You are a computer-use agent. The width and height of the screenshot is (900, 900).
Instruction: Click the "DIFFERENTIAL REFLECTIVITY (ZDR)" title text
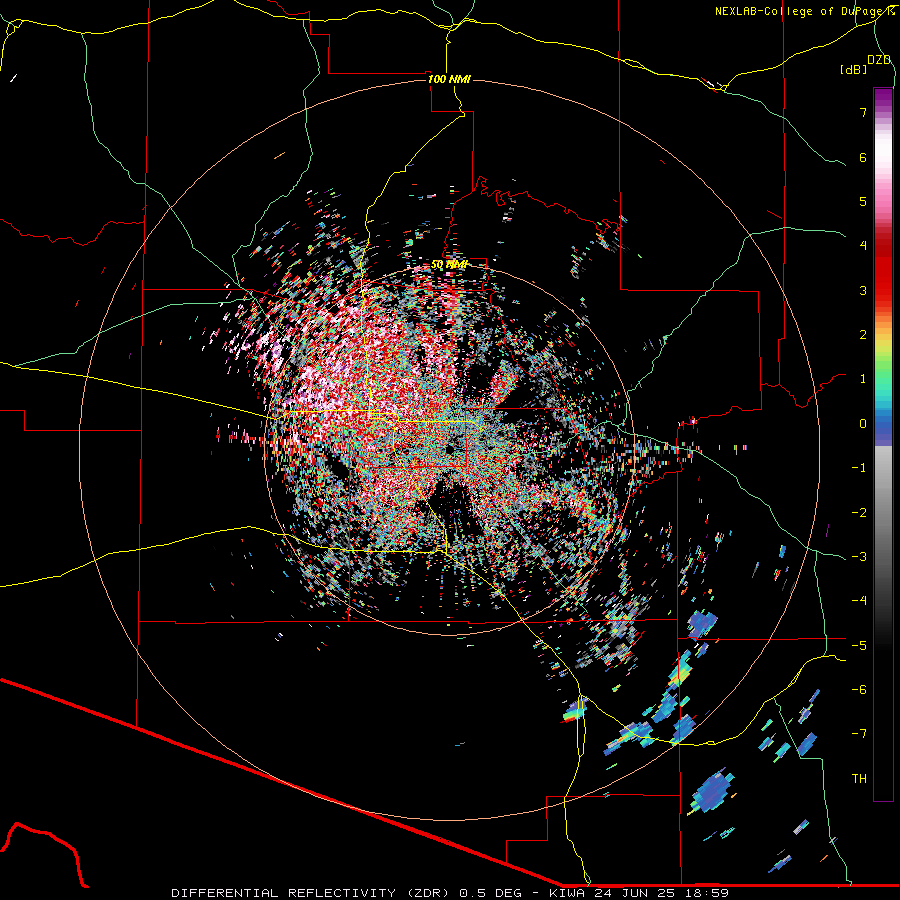pyautogui.click(x=313, y=893)
